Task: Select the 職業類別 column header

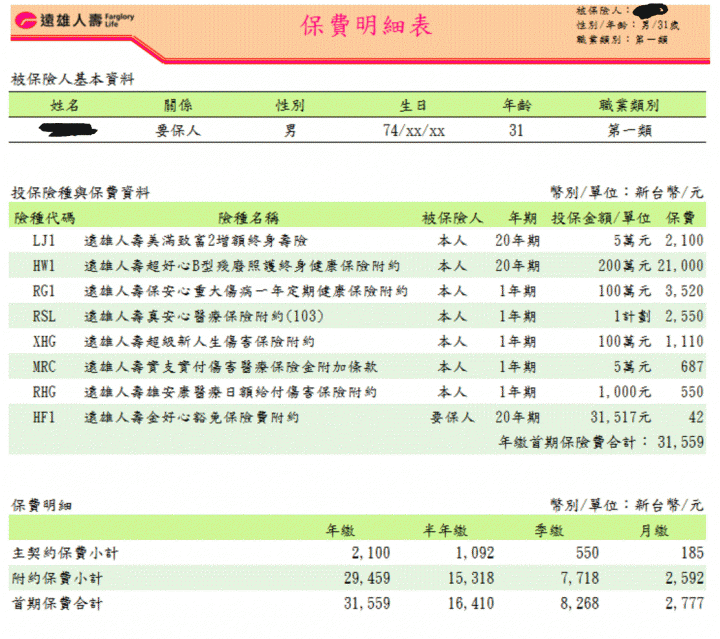Action: pos(629,106)
